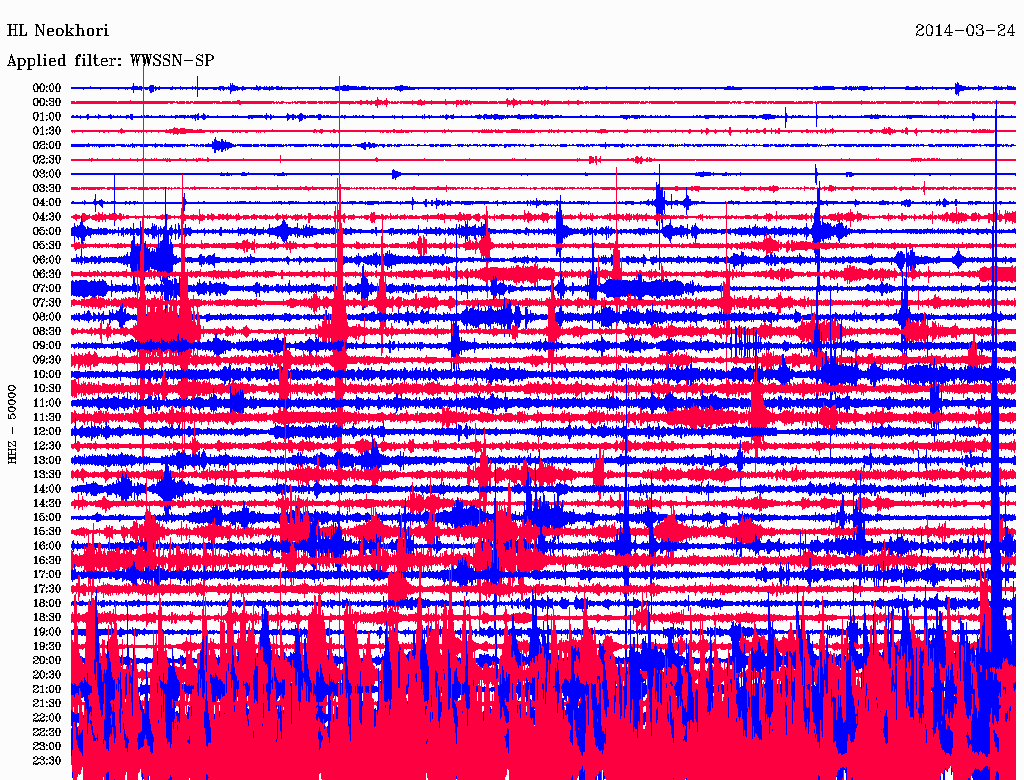Viewport: 1024px width, 780px height.
Task: Click the 05:00 time label
Action: pyautogui.click(x=47, y=231)
